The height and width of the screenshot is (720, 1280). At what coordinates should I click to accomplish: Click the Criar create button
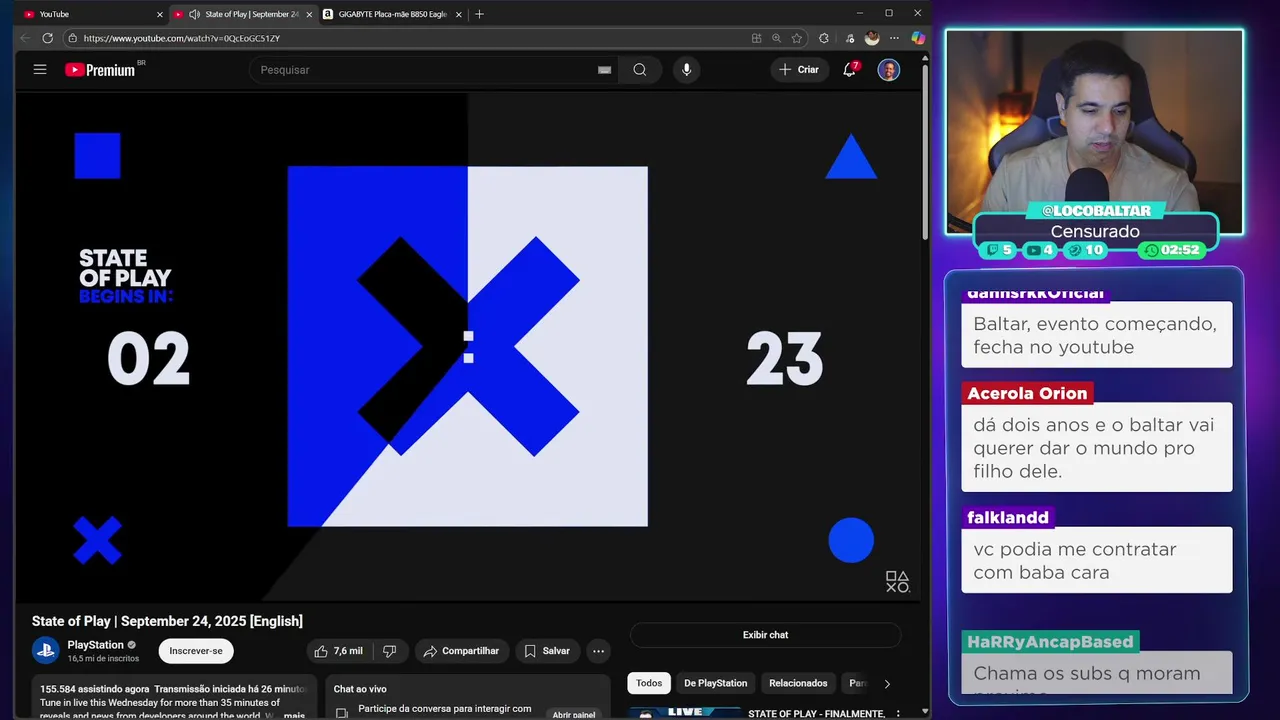pos(798,70)
